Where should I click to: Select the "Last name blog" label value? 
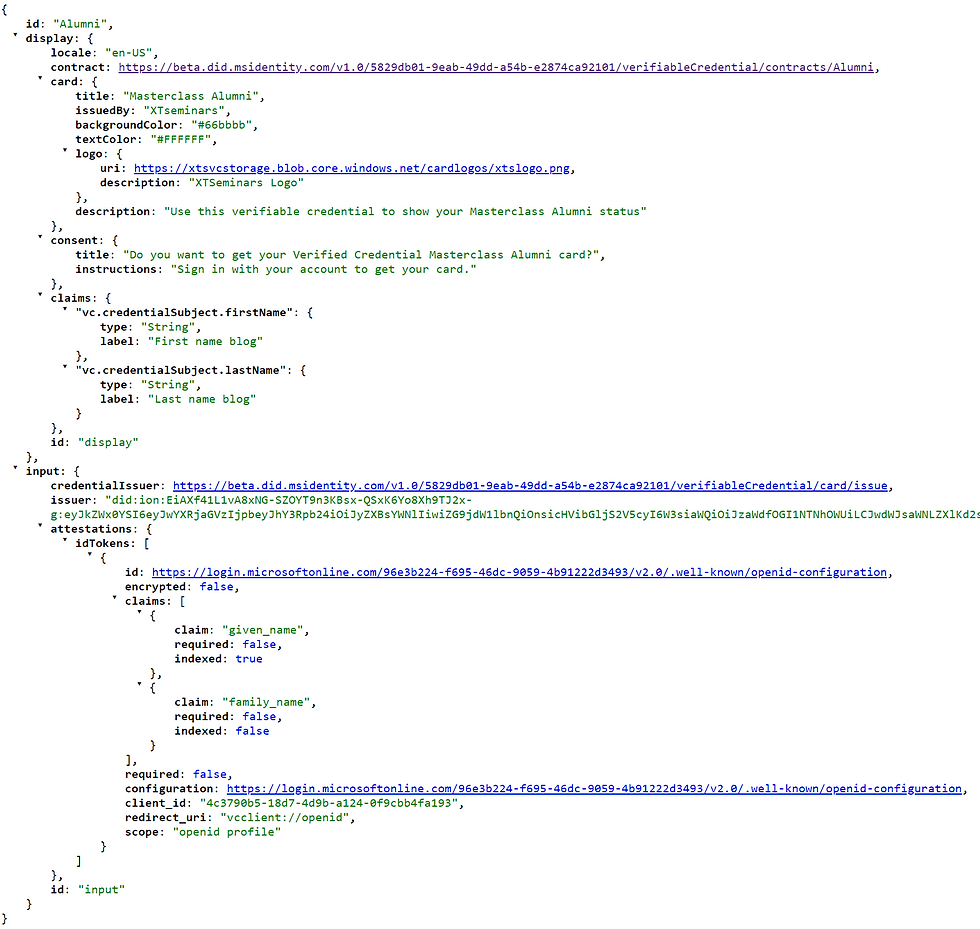click(x=202, y=399)
